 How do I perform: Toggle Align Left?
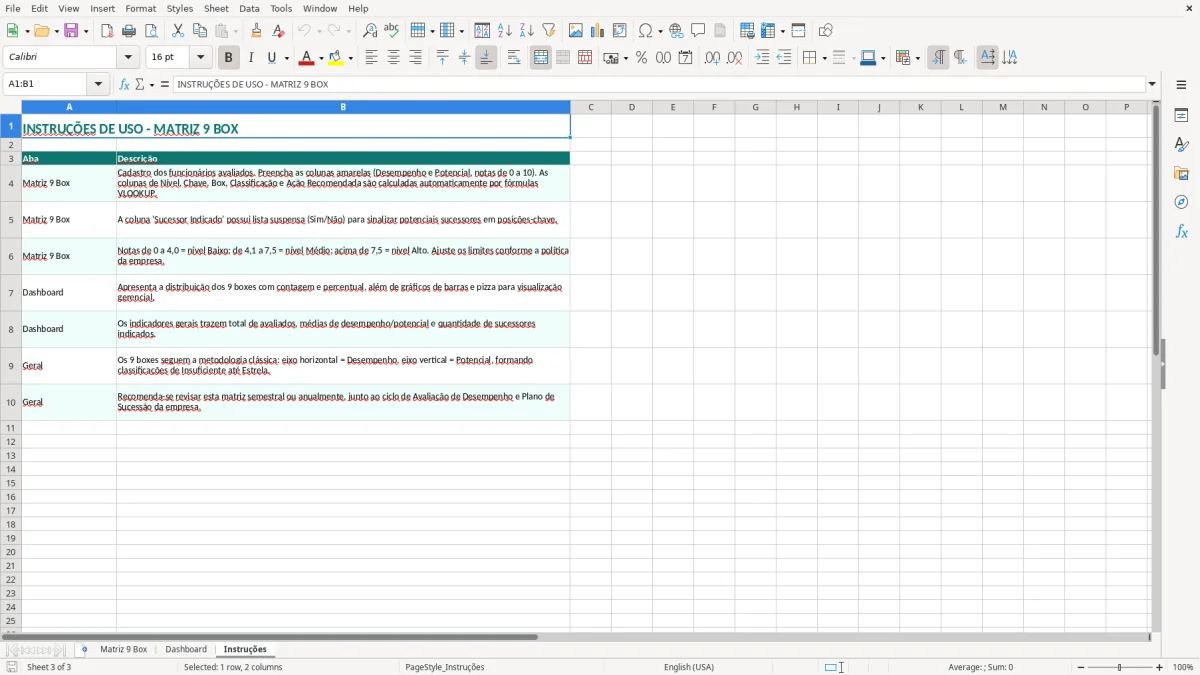tap(372, 58)
